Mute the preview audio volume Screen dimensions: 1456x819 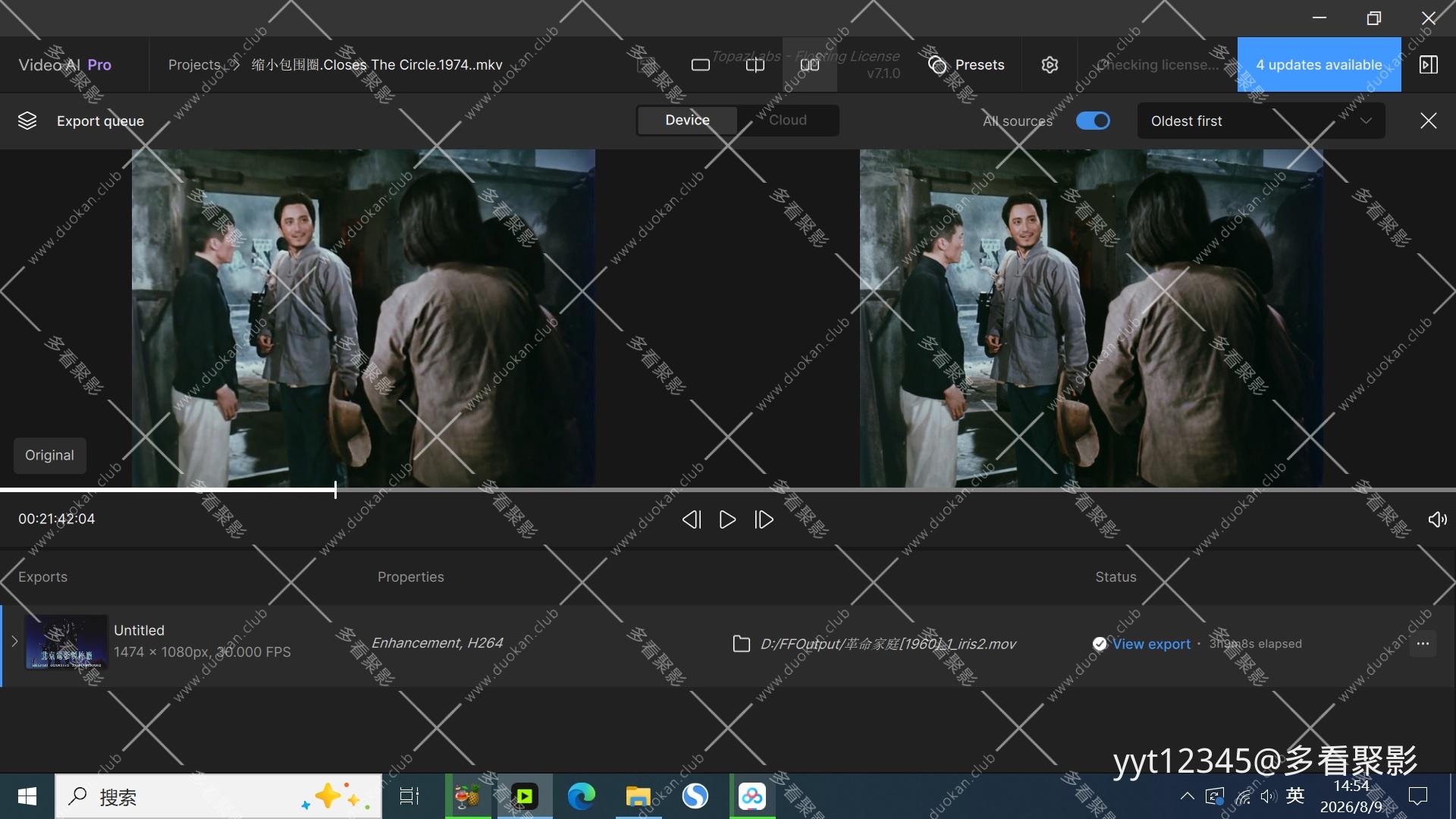coord(1437,519)
